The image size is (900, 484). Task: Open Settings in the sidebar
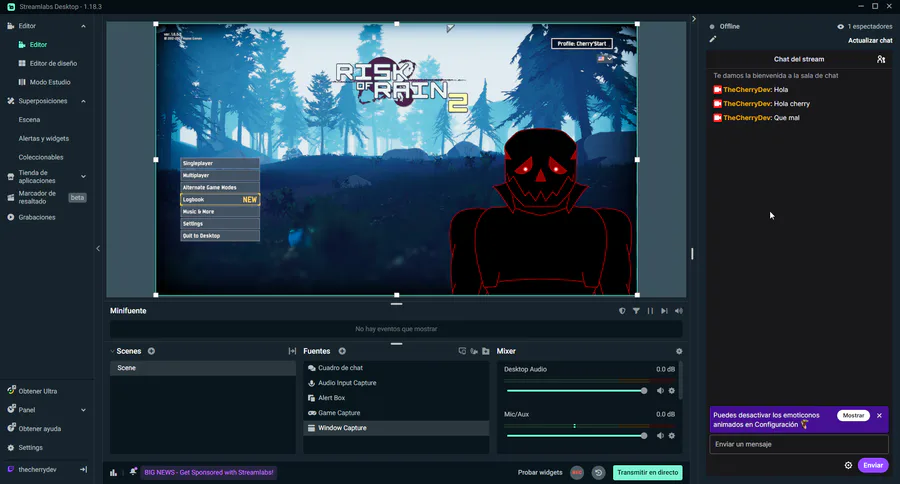(30, 448)
